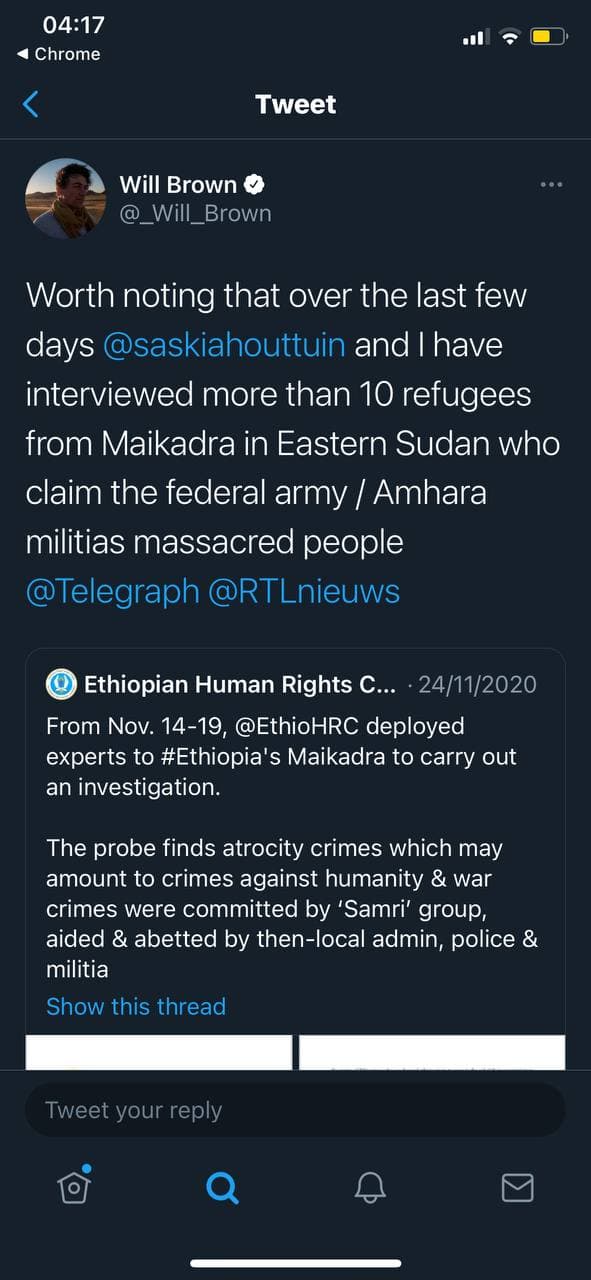Go to the Home tab

tap(74, 1186)
